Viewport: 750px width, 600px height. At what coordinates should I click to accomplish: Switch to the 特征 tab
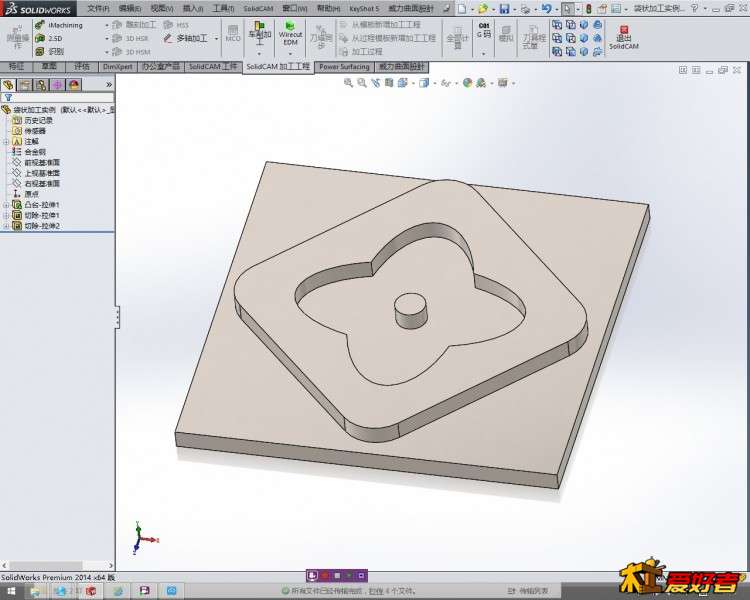pos(16,67)
